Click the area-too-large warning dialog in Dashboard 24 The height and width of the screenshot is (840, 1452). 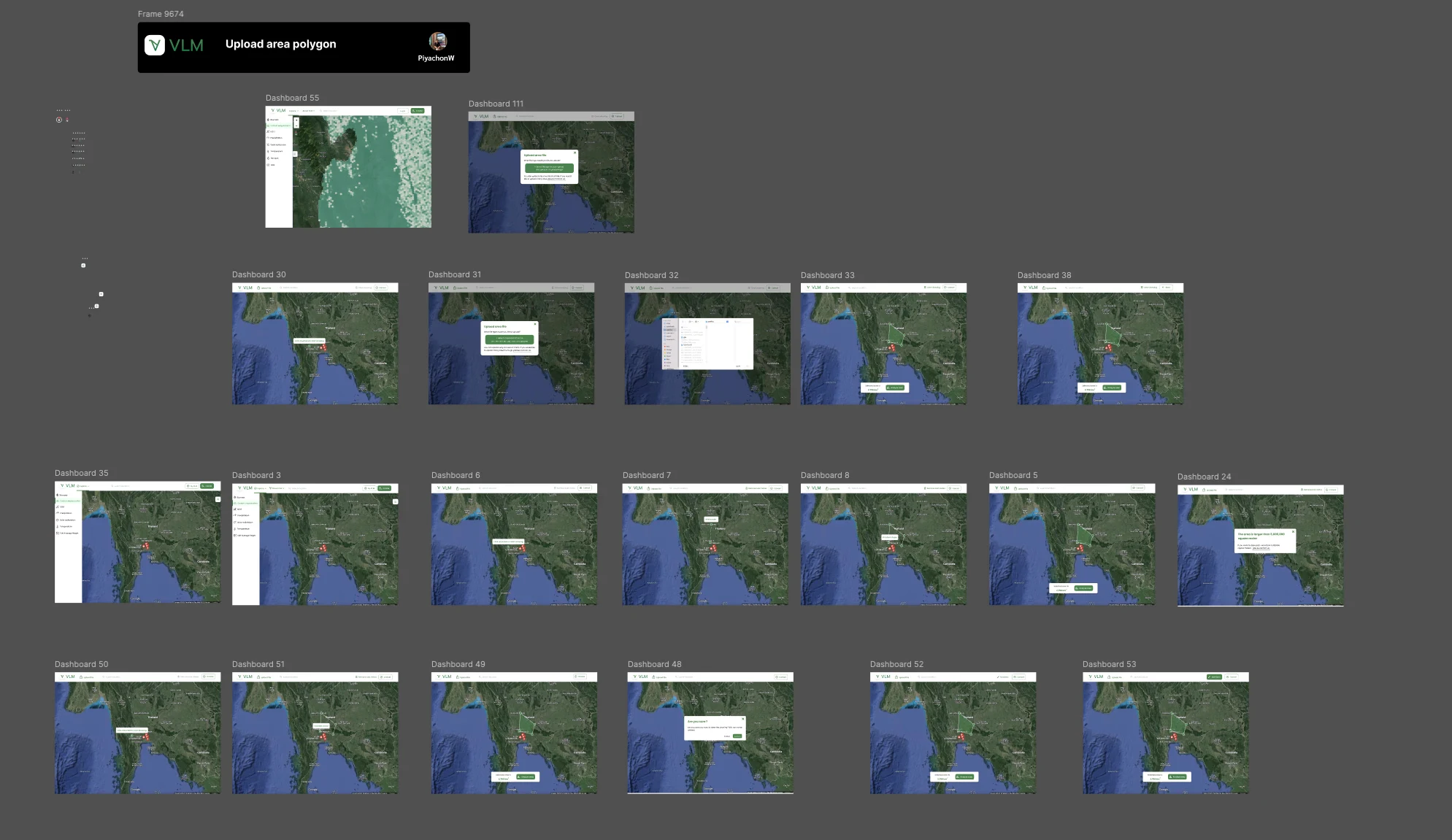pos(1265,541)
